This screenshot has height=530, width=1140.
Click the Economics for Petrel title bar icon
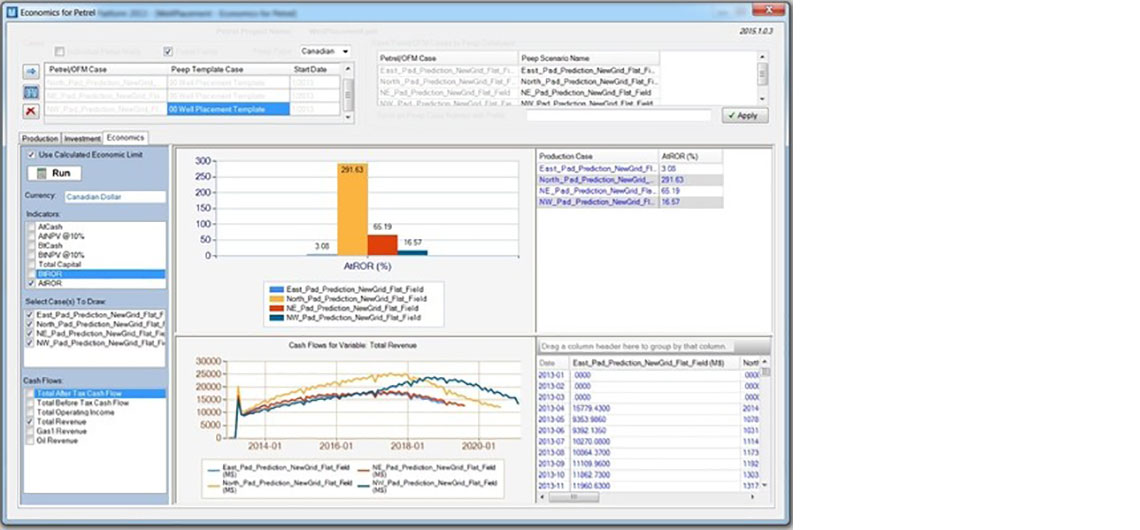(11, 9)
